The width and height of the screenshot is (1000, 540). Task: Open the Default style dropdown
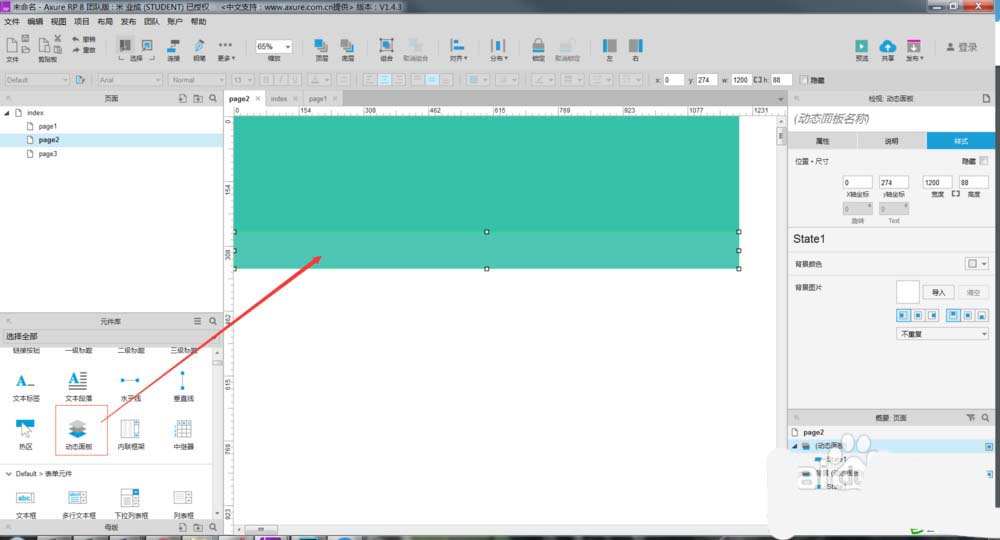(37, 80)
